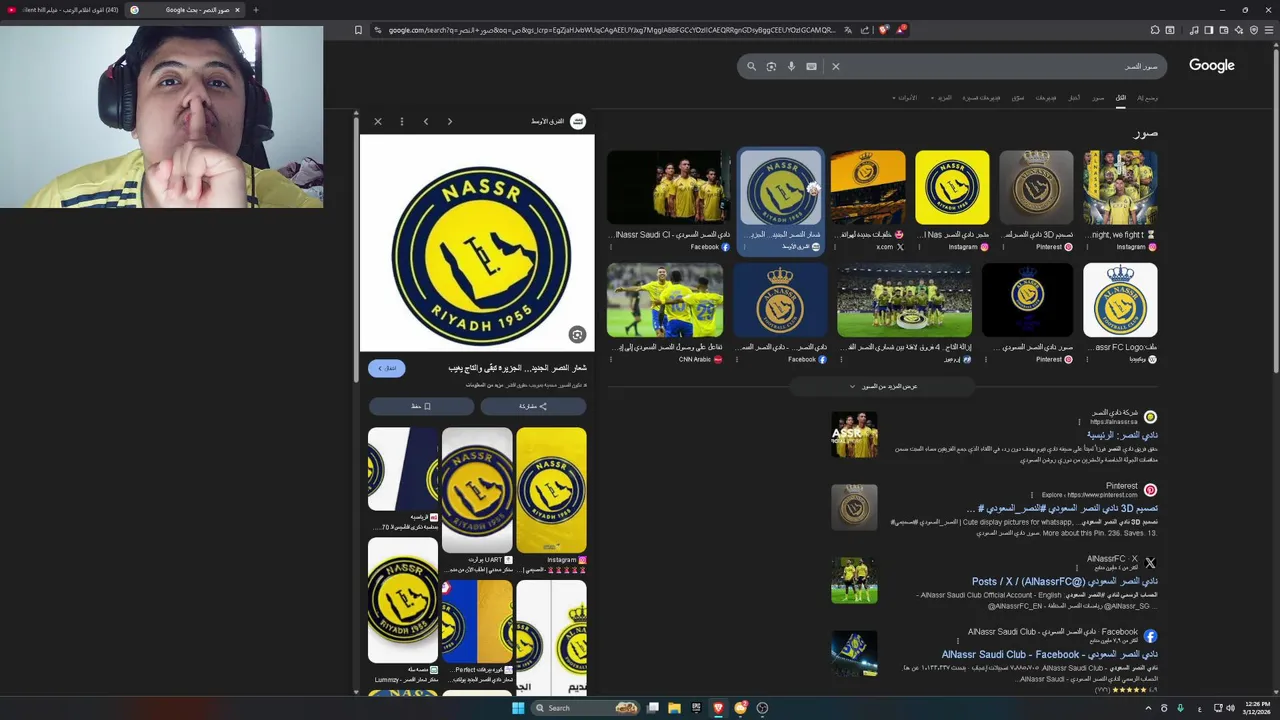
Task: Click the Save bookmark button in preview
Action: point(421,406)
